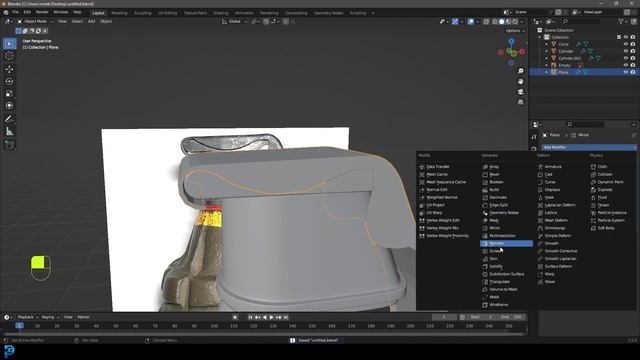Select the Move tool in the toolbar
The height and width of the screenshot is (360, 640).
coord(9,69)
